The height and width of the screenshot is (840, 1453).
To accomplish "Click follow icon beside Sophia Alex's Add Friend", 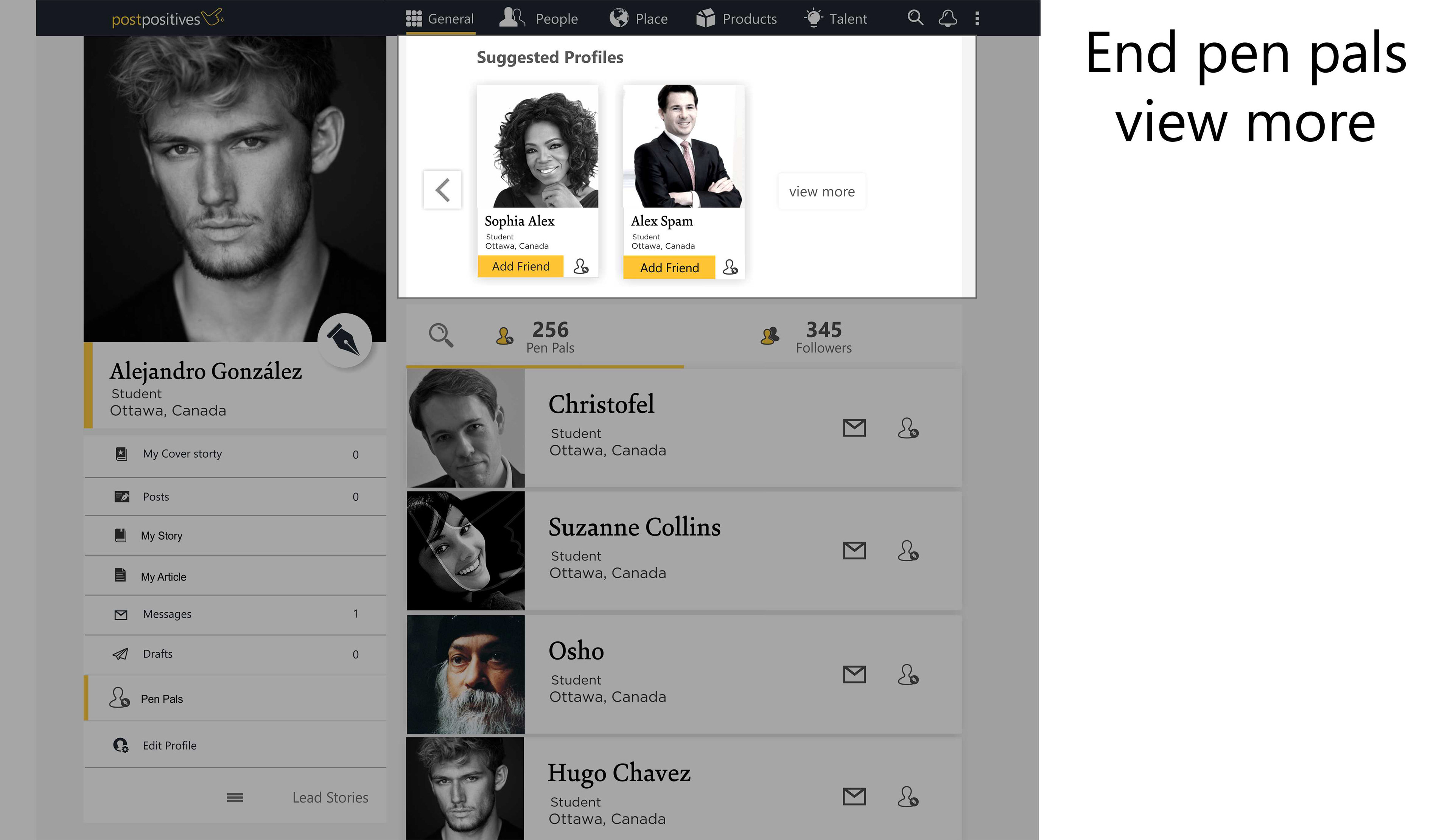I will [580, 266].
